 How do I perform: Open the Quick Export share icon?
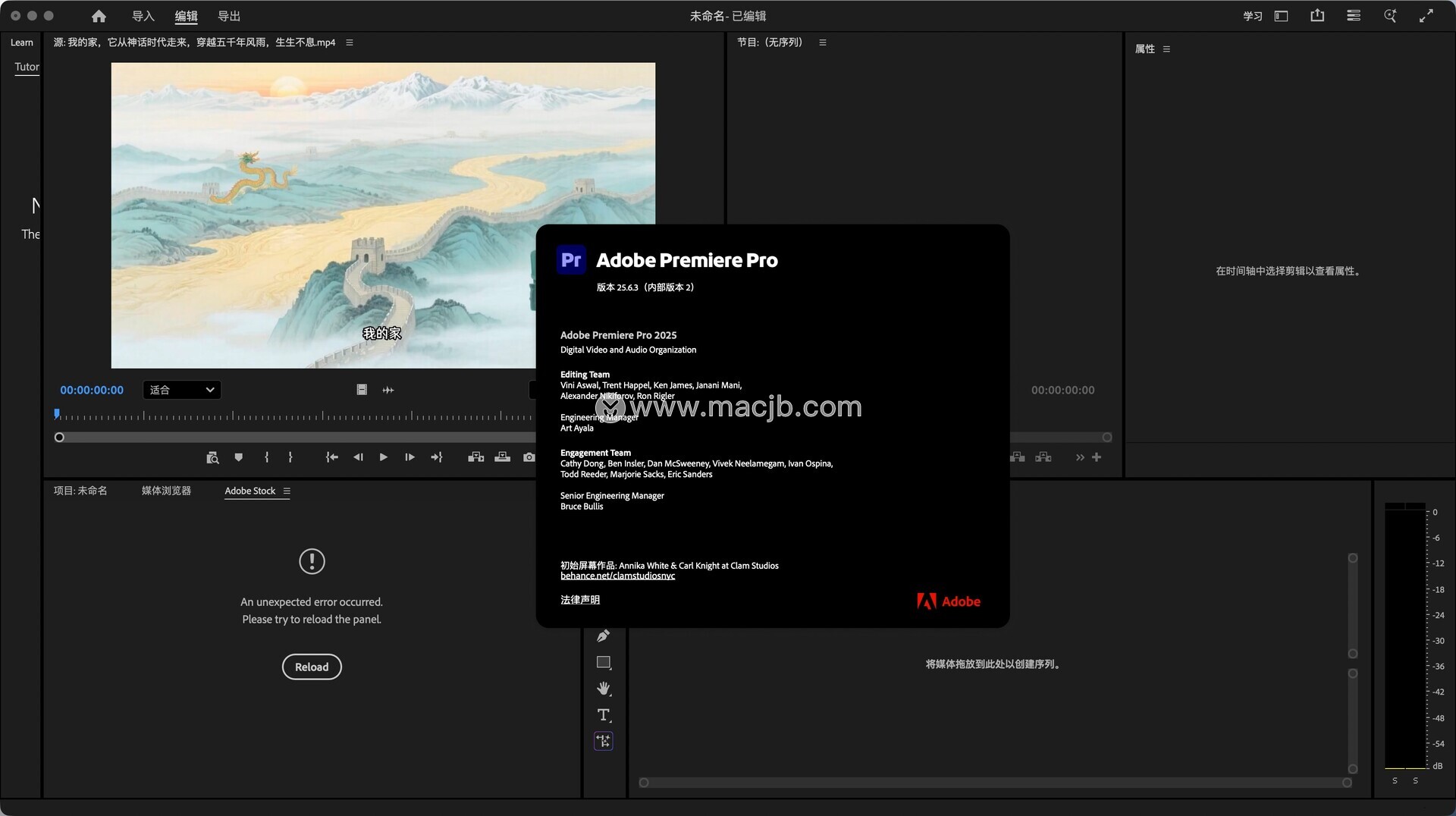(x=1317, y=16)
